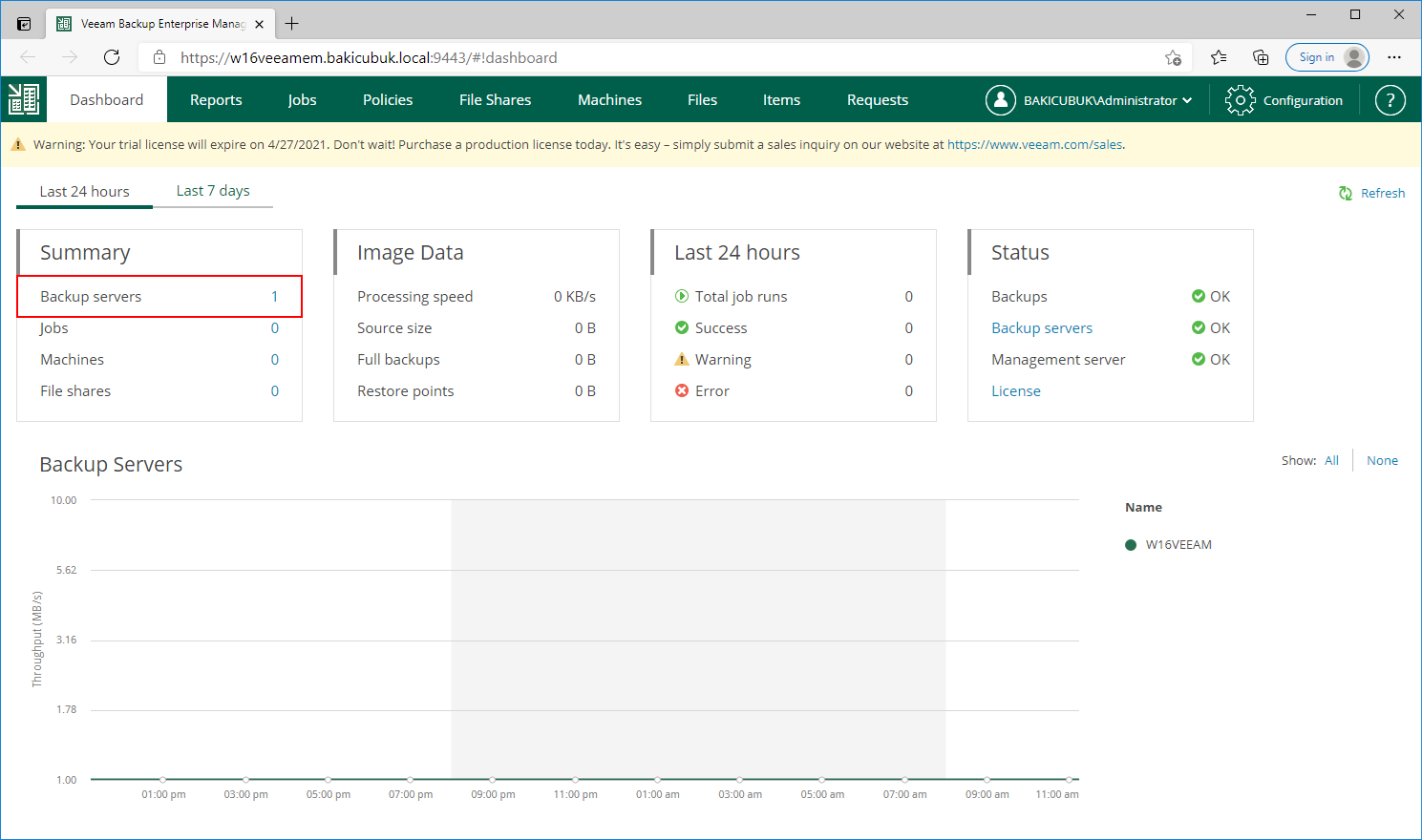Open browser Settings and more ellipsis
1422x840 pixels.
[x=1394, y=57]
